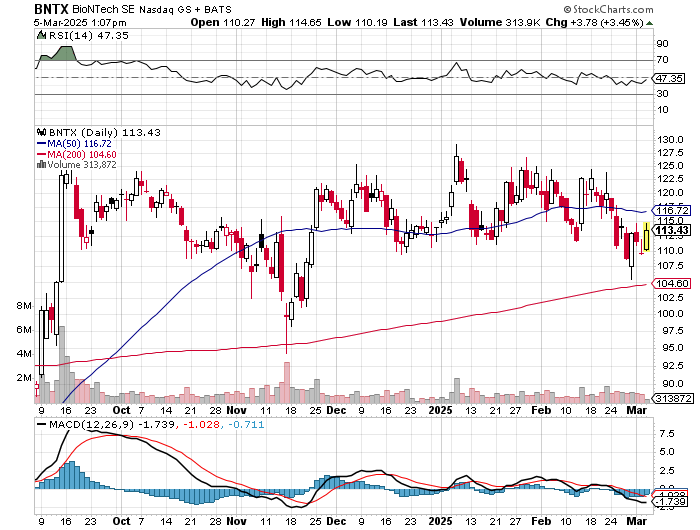The height and width of the screenshot is (530, 700).
Task: Click the 313872 volume tag on the price axis
Action: coord(673,398)
